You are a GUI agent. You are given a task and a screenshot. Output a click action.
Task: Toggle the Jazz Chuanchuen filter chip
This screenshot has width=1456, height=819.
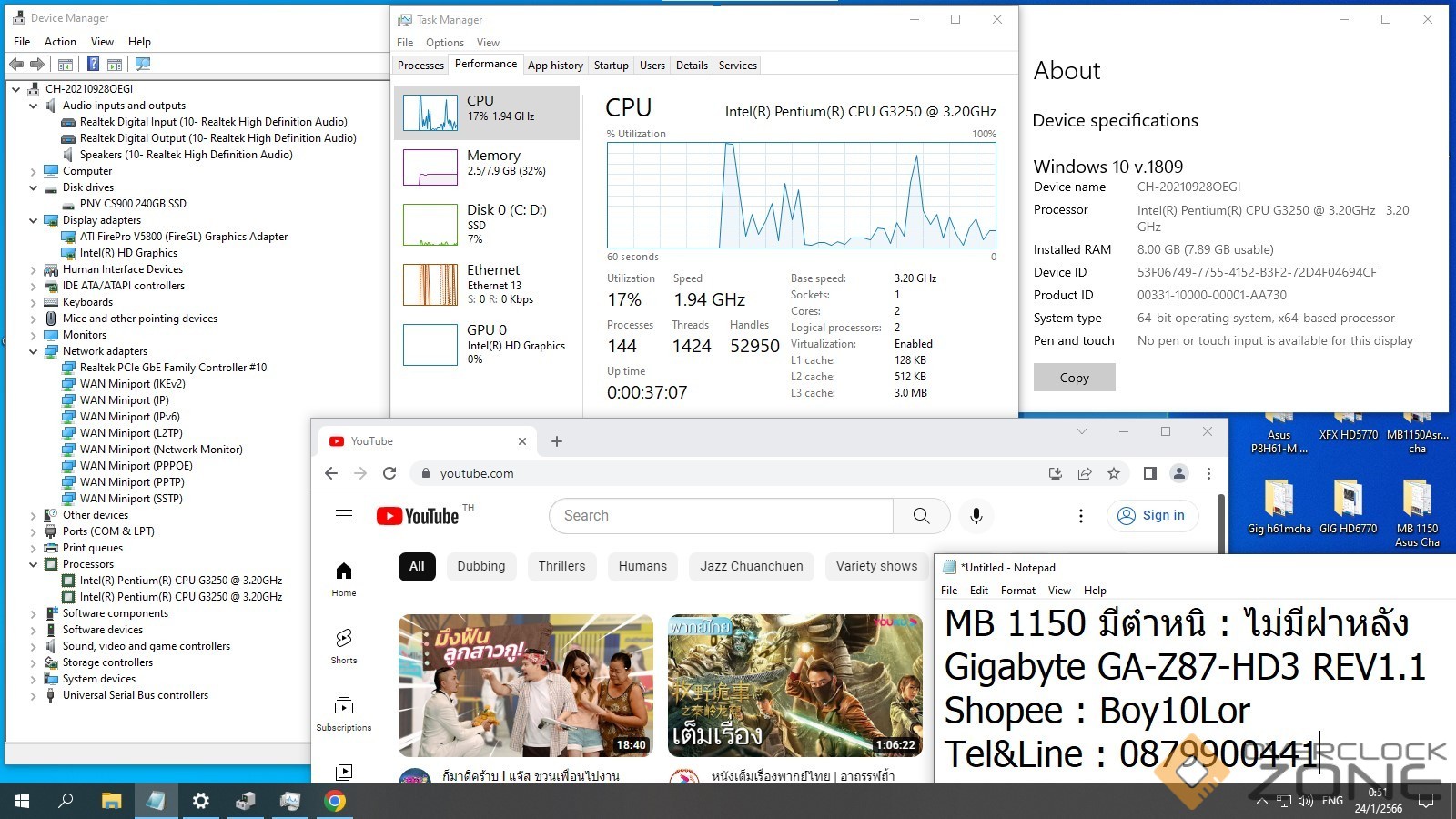tap(751, 566)
